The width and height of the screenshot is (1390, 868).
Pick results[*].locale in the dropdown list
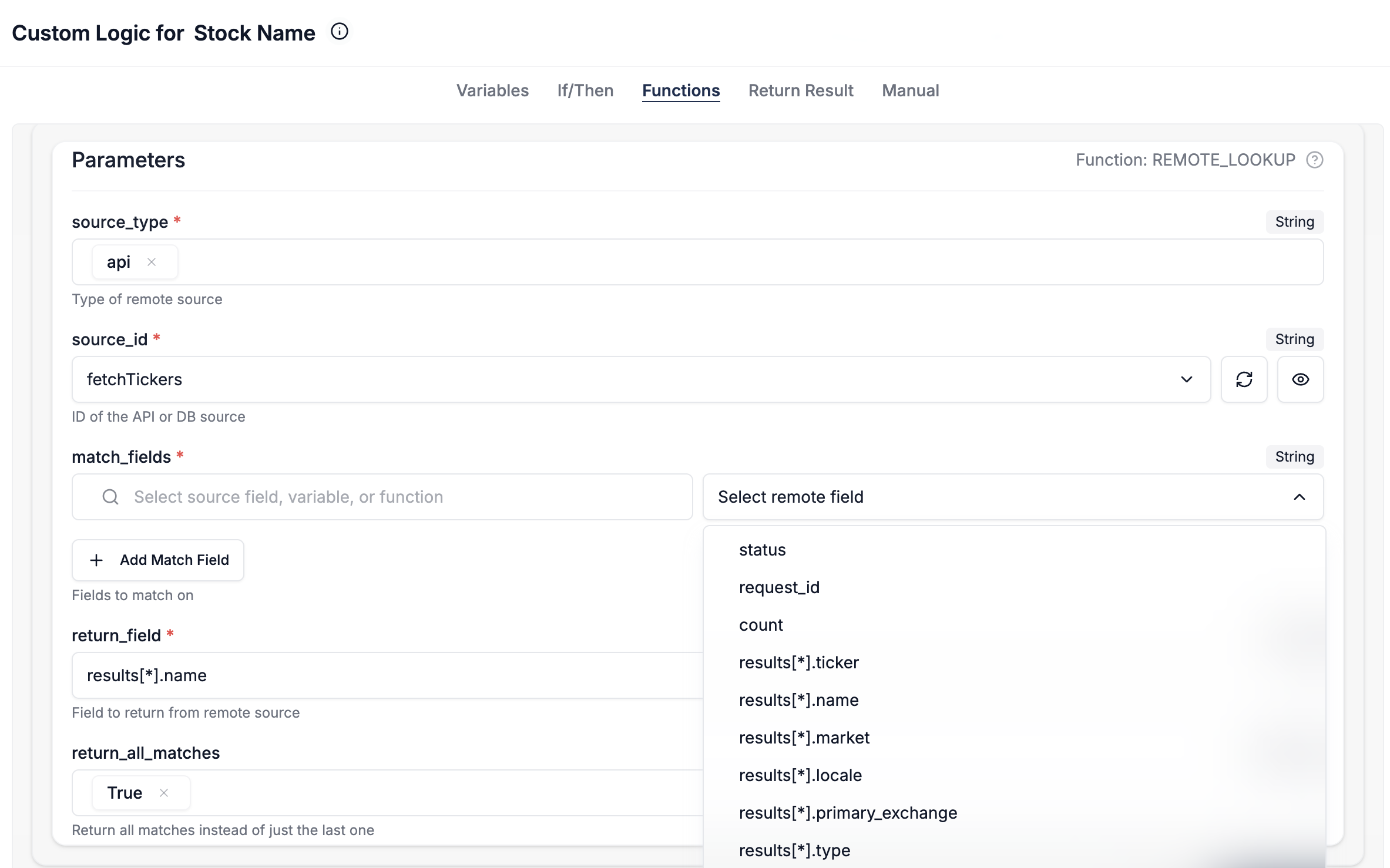coord(1014,775)
